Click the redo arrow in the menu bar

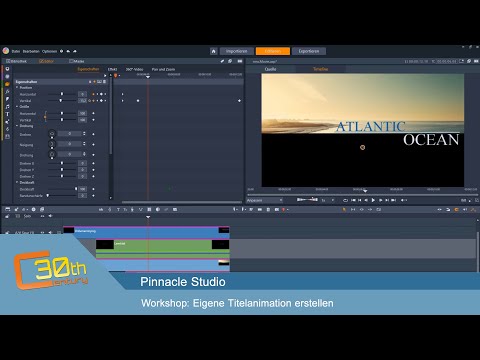click(x=75, y=51)
